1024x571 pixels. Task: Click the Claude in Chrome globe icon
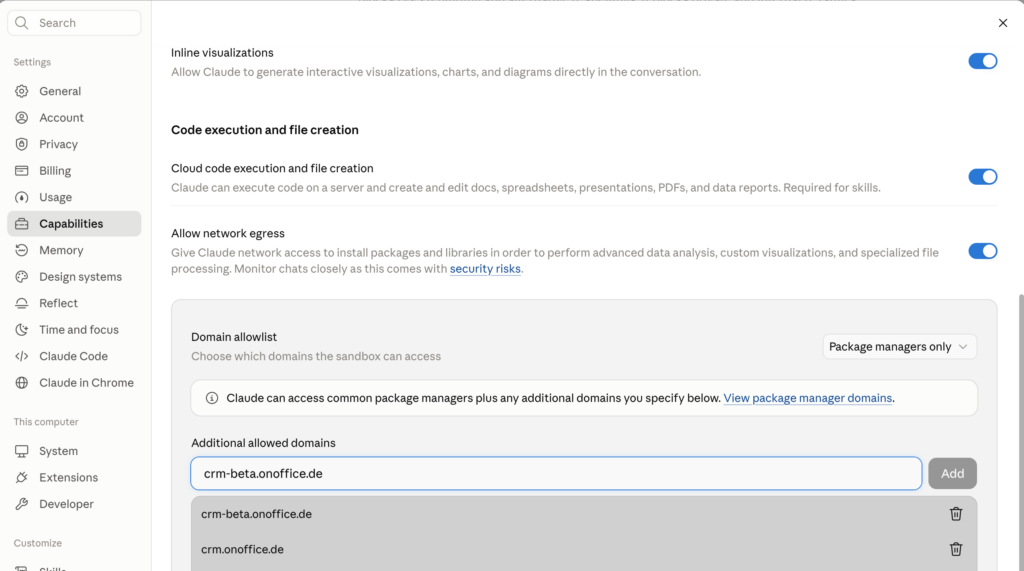pos(22,383)
